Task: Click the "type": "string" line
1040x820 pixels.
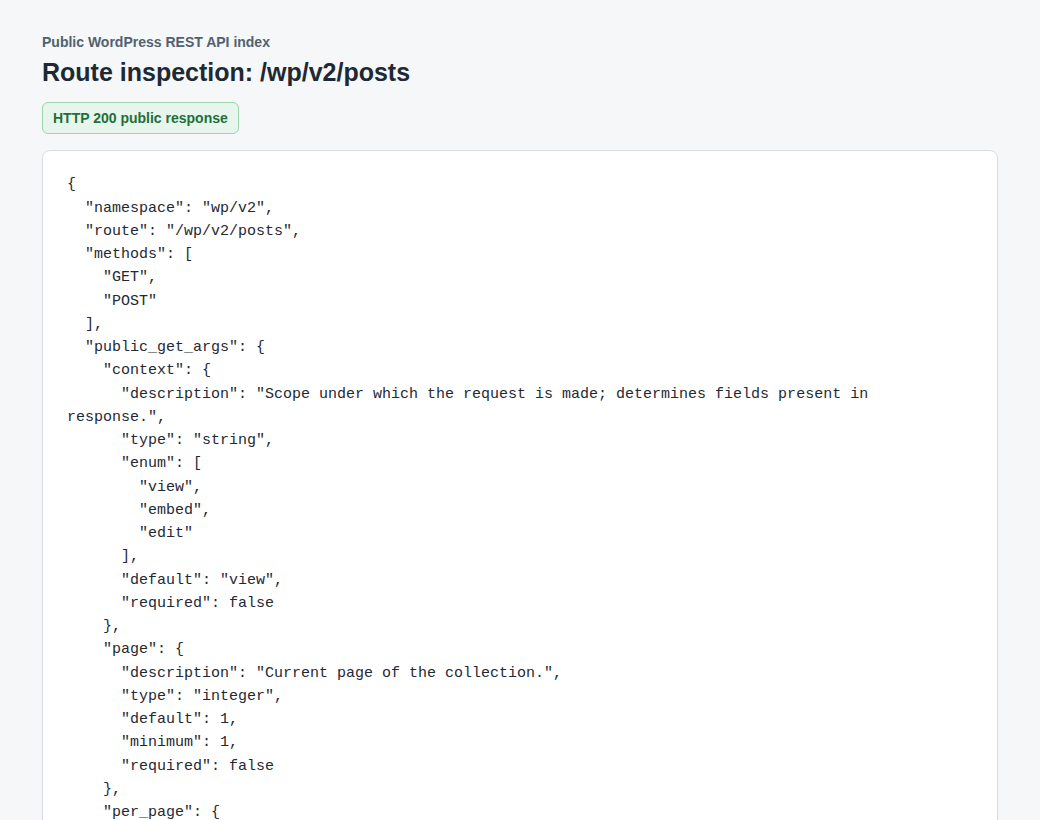Action: [197, 439]
